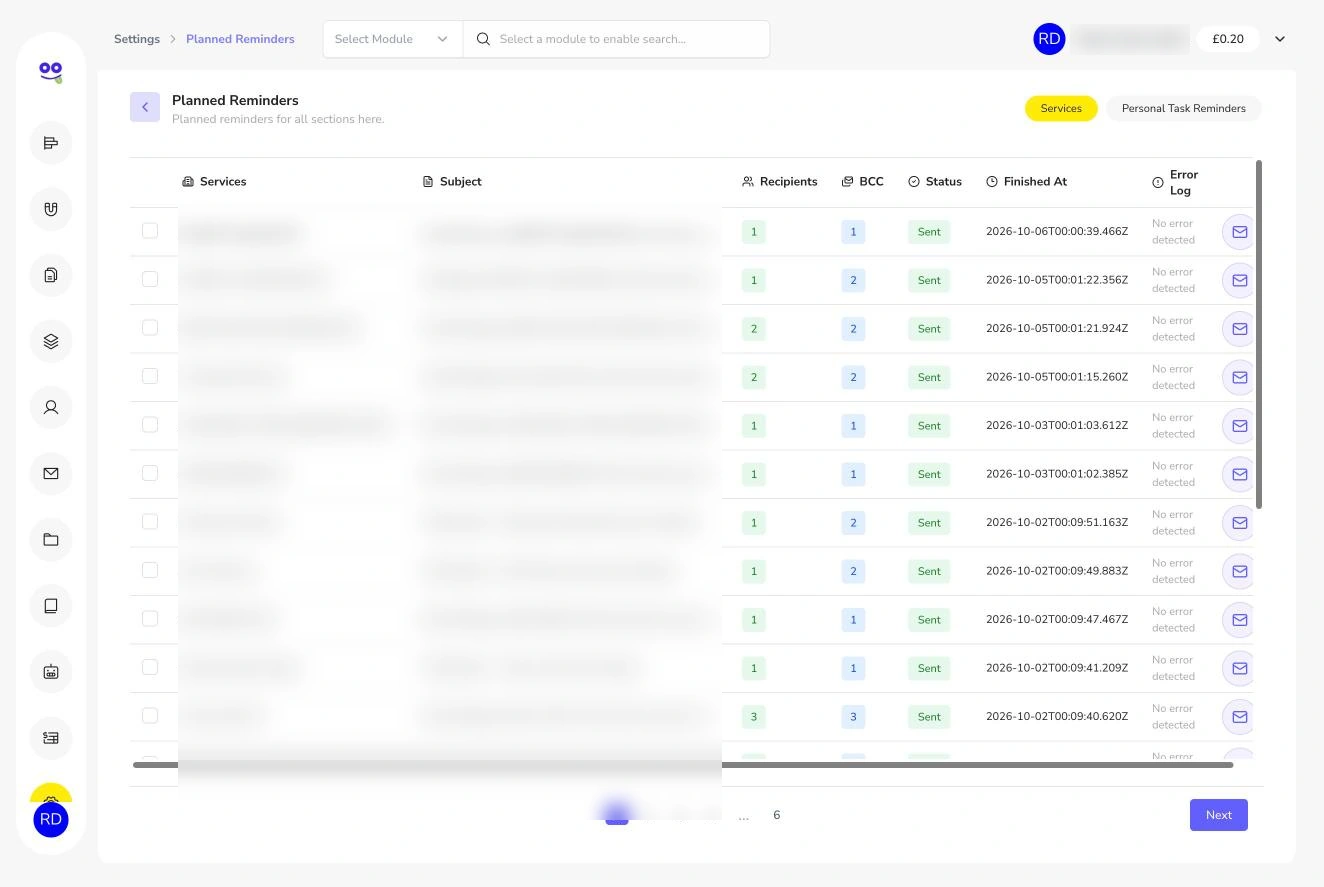Open mail icon for 2026-10-02T00:09:41.209Z row
Screen dimensions: 1324x887
[1239, 668]
